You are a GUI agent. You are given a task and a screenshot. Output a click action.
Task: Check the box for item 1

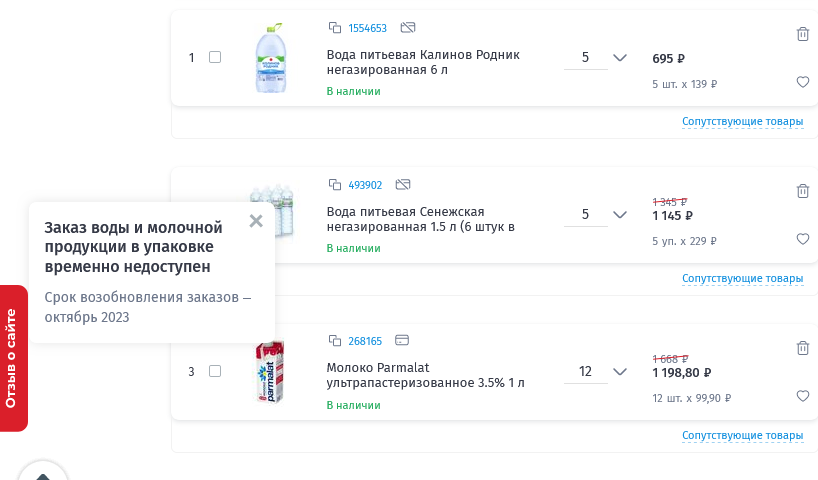215,57
